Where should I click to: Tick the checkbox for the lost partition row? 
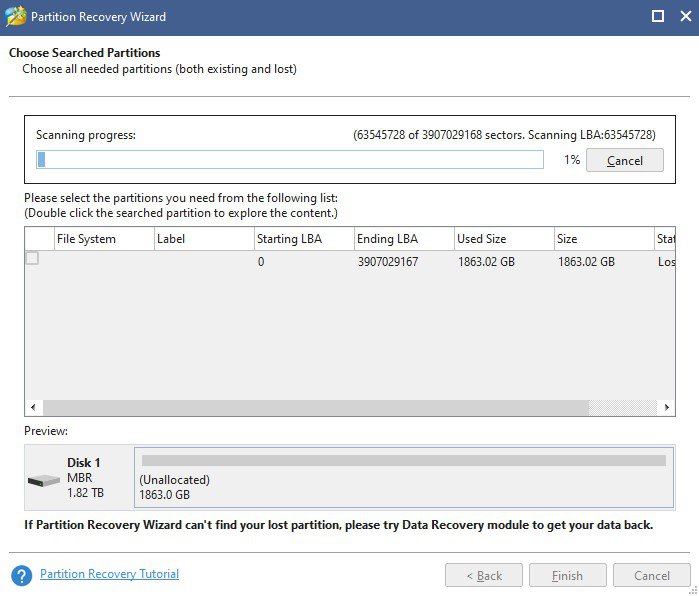32,259
